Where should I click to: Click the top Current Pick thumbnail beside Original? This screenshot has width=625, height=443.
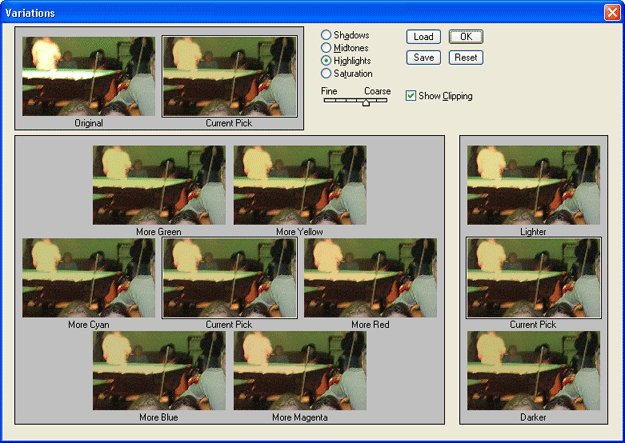coord(230,77)
